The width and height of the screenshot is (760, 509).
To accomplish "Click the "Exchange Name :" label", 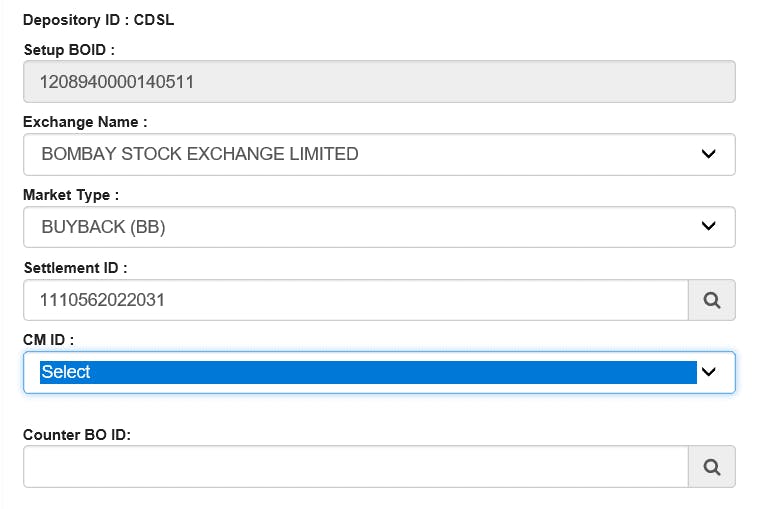I will pyautogui.click(x=85, y=122).
